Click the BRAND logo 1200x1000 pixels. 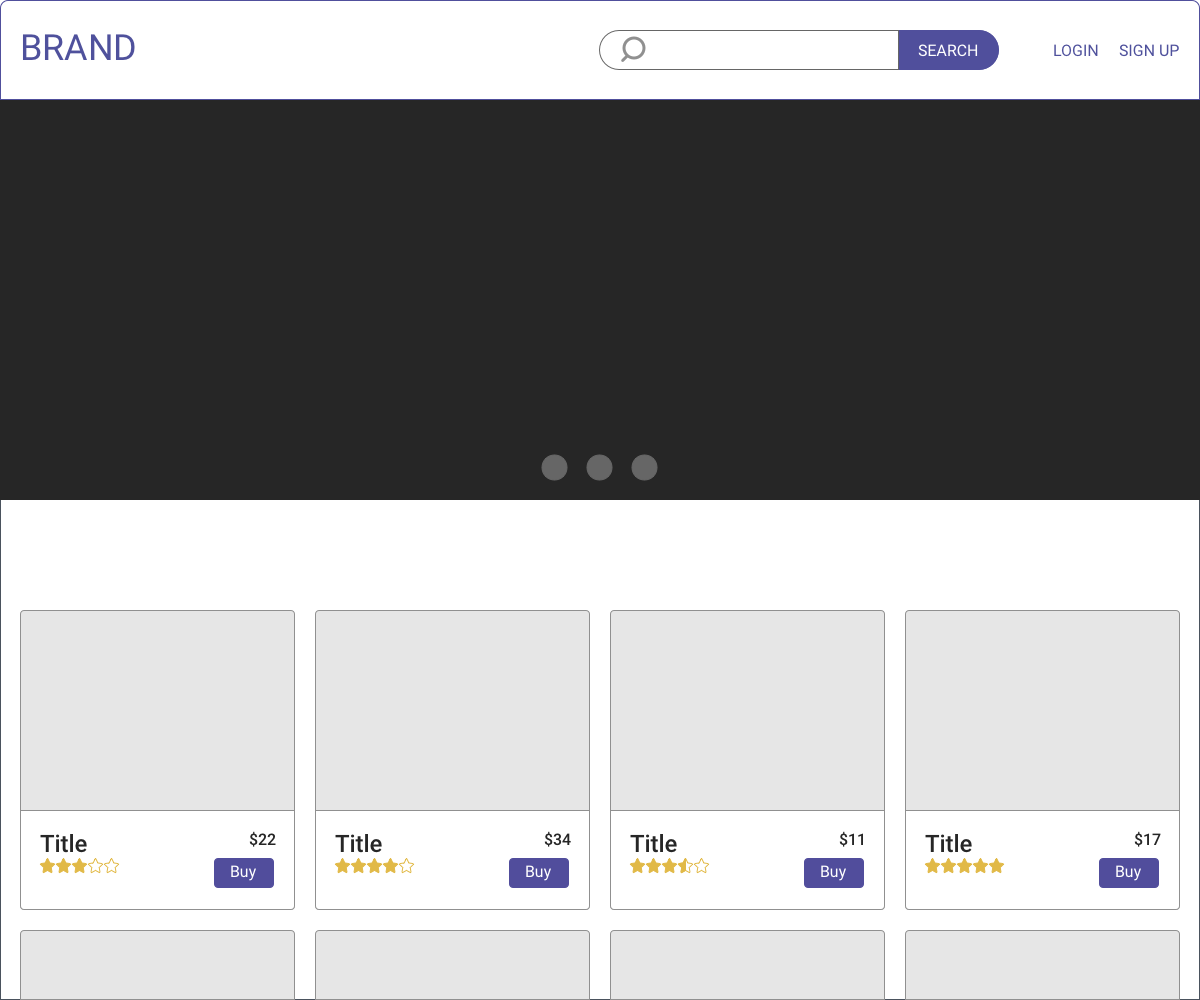point(78,48)
